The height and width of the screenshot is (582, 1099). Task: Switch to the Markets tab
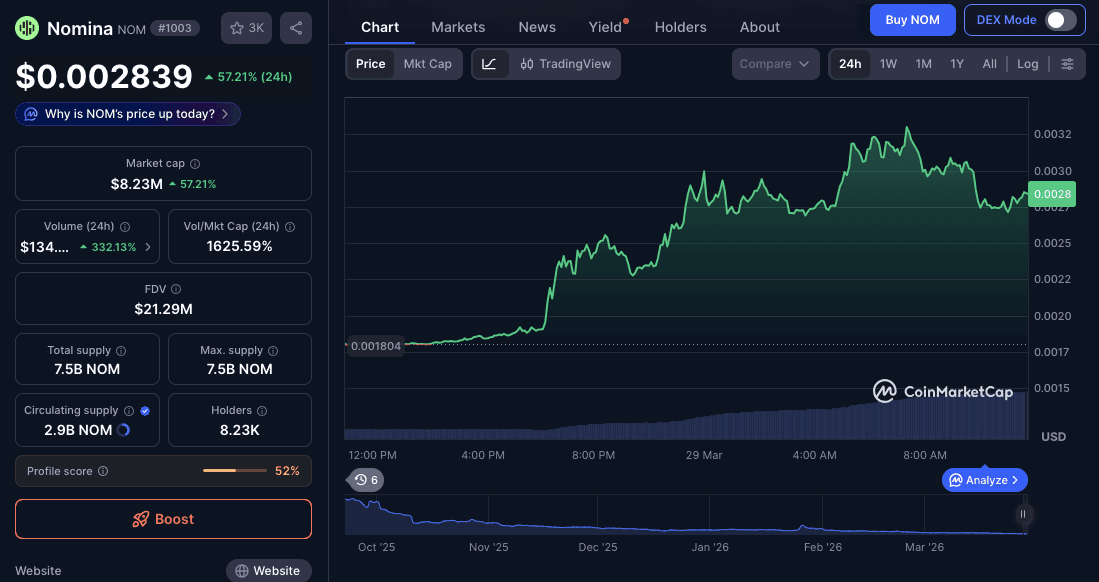pyautogui.click(x=457, y=27)
